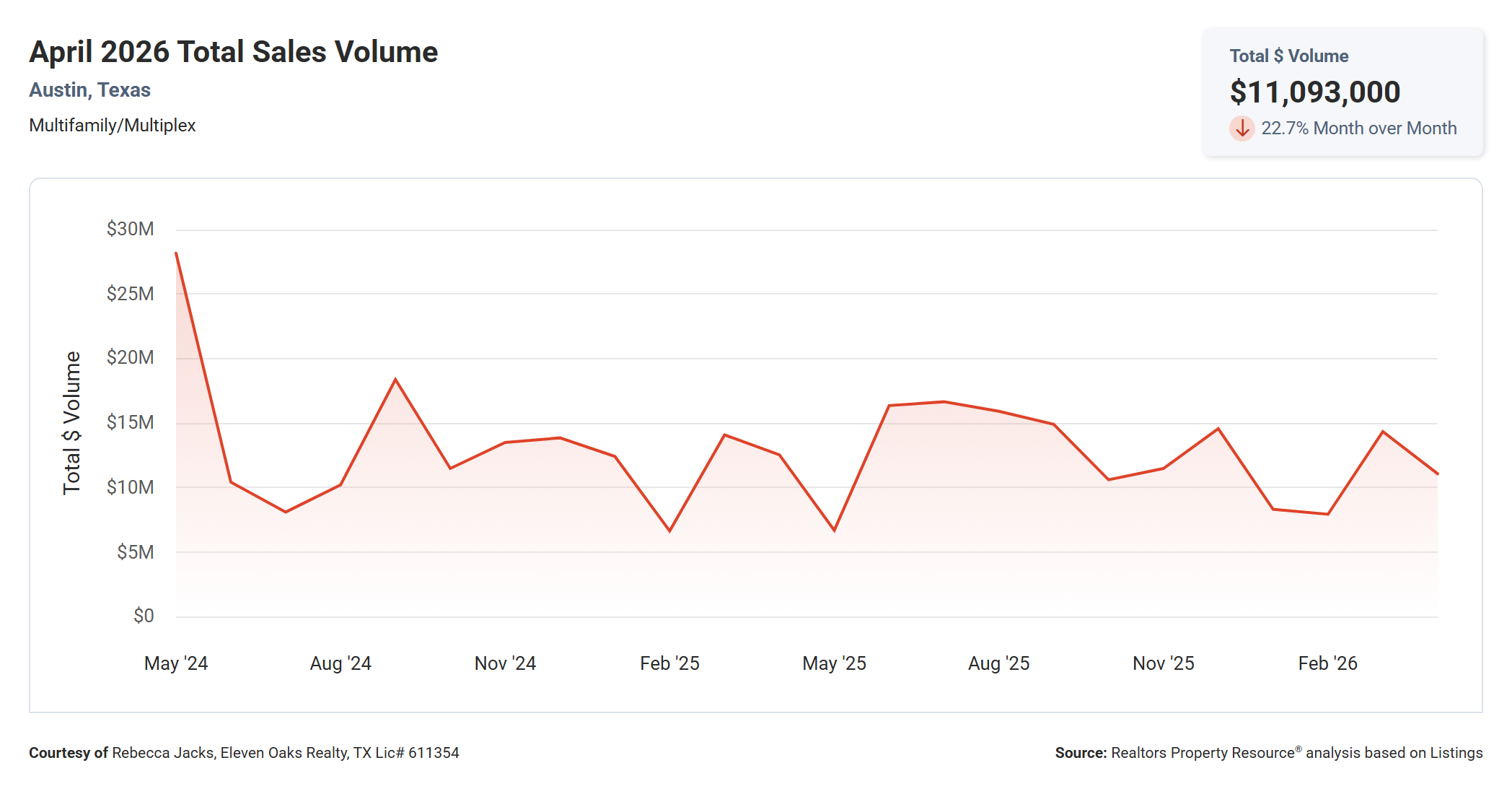Click the Feb '25 x-axis label
This screenshot has width=1512, height=794.
coord(669,663)
